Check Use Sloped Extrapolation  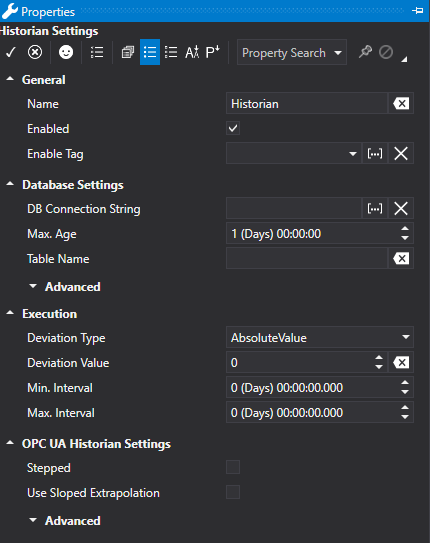233,492
